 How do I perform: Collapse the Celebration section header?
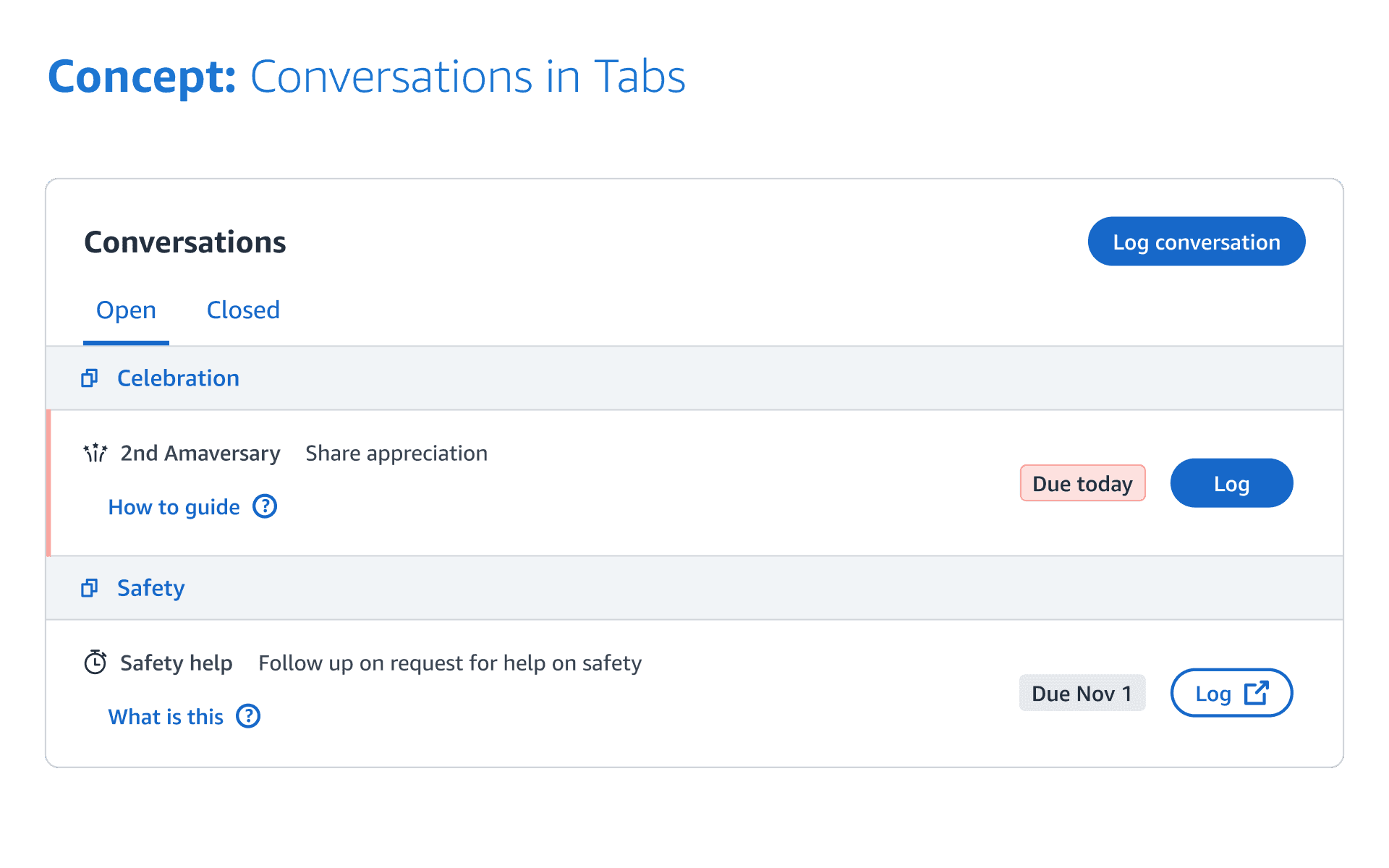click(178, 378)
